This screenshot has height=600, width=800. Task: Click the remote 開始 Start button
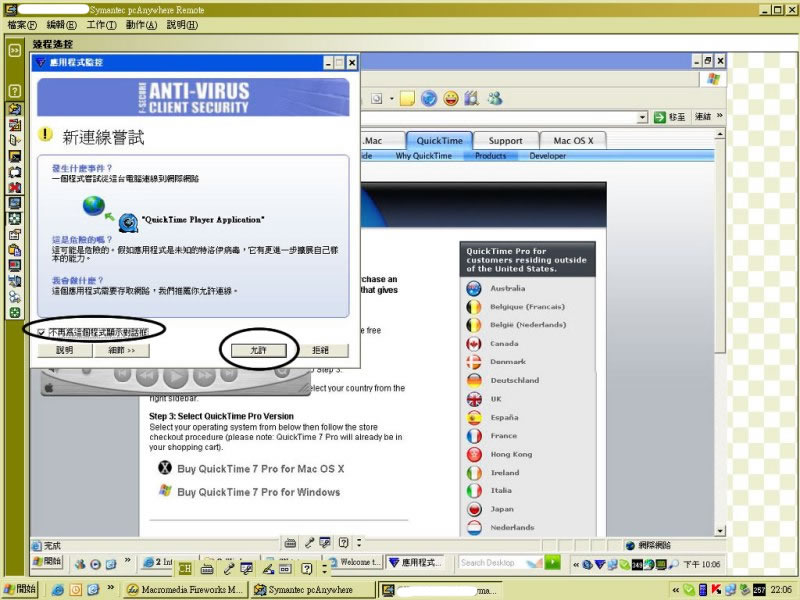coord(47,562)
